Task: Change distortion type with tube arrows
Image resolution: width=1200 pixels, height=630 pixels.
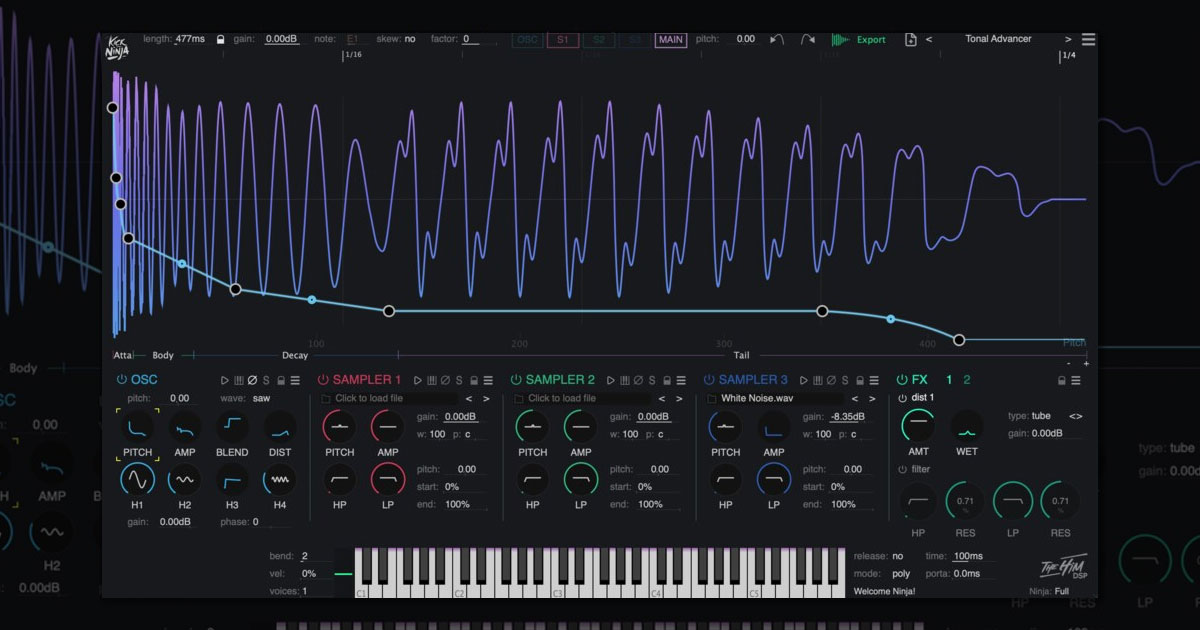Action: [x=1076, y=416]
